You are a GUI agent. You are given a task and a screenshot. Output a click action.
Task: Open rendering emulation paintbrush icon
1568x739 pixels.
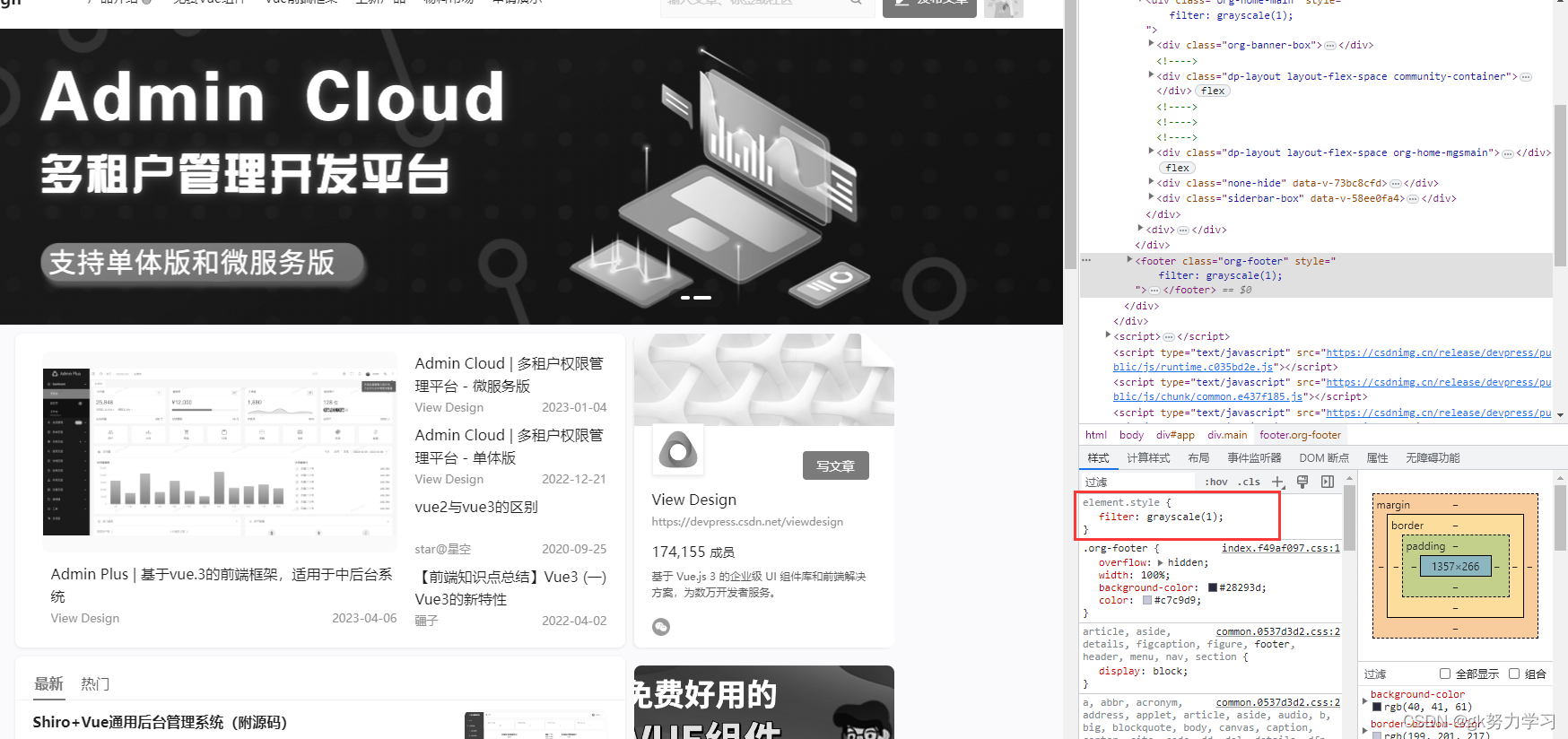[1302, 482]
